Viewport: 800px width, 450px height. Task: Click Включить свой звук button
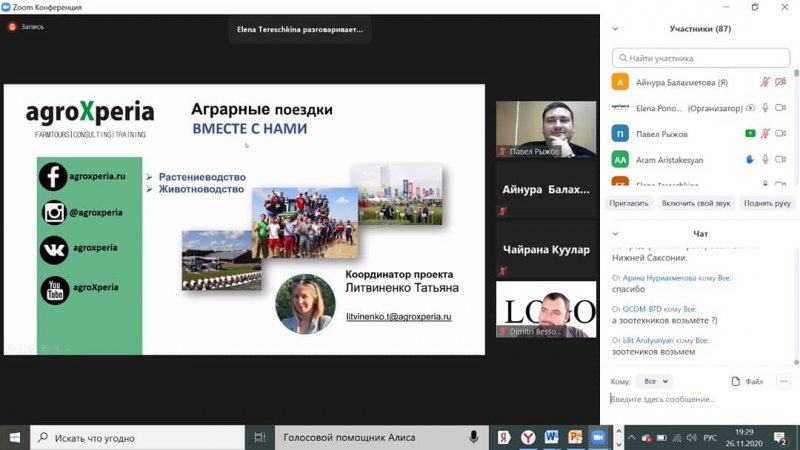pos(695,203)
